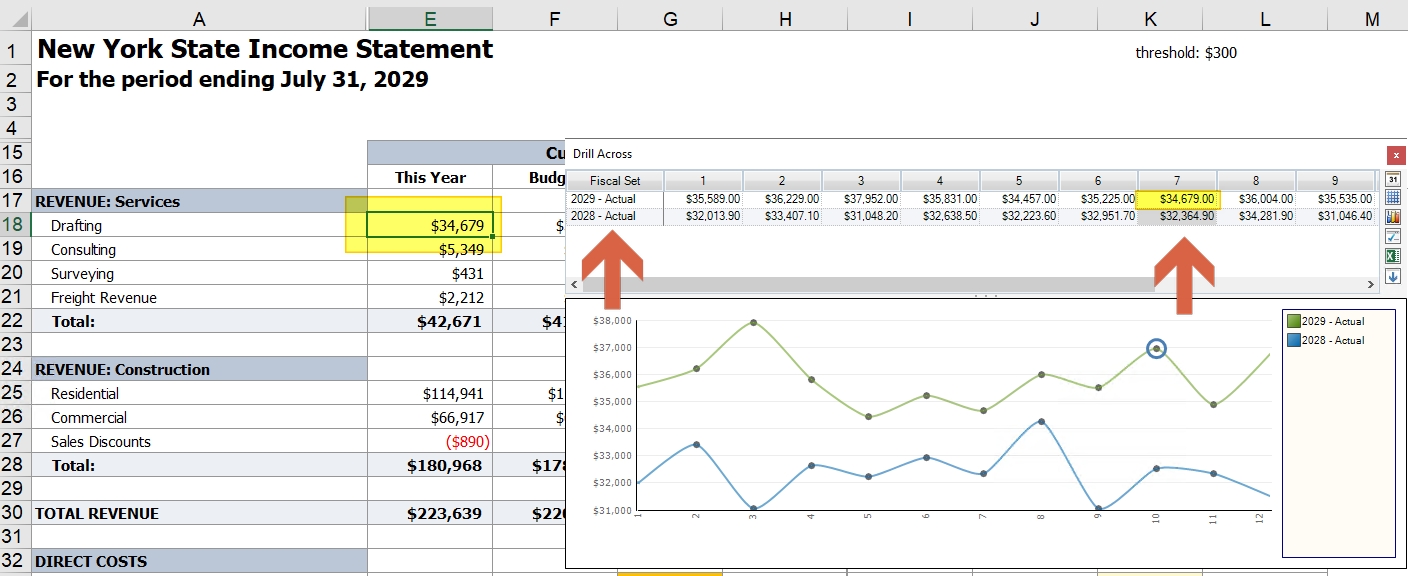Click the Export to Excel icon

pyautogui.click(x=1393, y=256)
